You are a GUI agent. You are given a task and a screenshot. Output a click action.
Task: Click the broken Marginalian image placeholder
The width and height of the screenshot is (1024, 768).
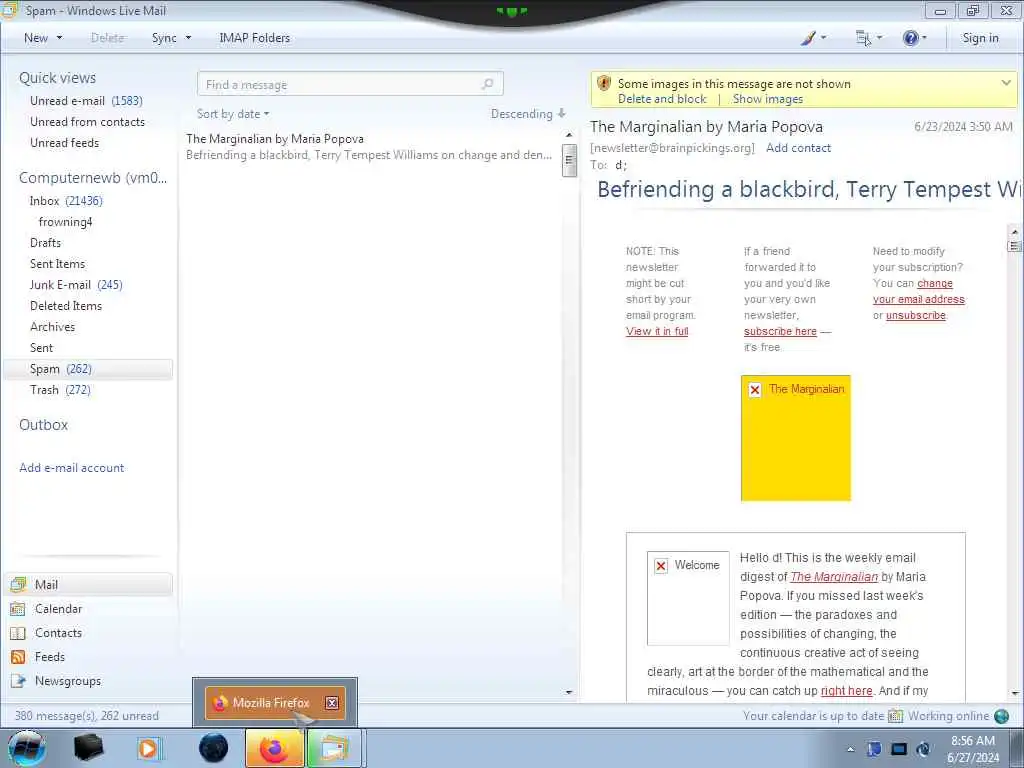(795, 438)
